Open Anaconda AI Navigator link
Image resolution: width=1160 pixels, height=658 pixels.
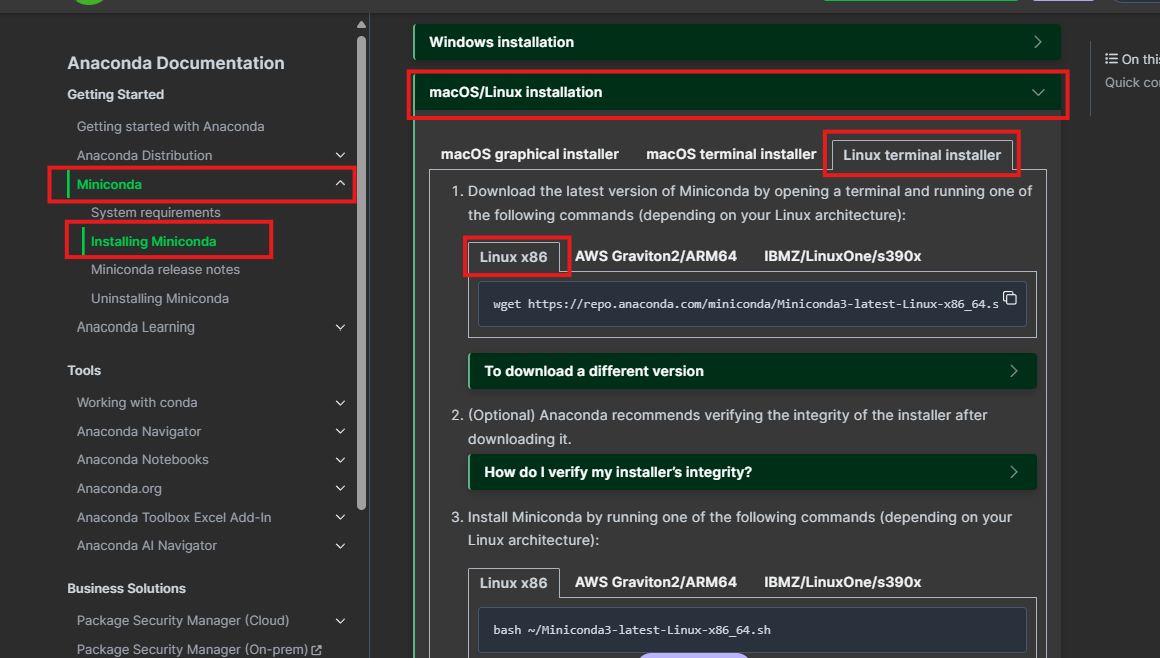click(146, 545)
